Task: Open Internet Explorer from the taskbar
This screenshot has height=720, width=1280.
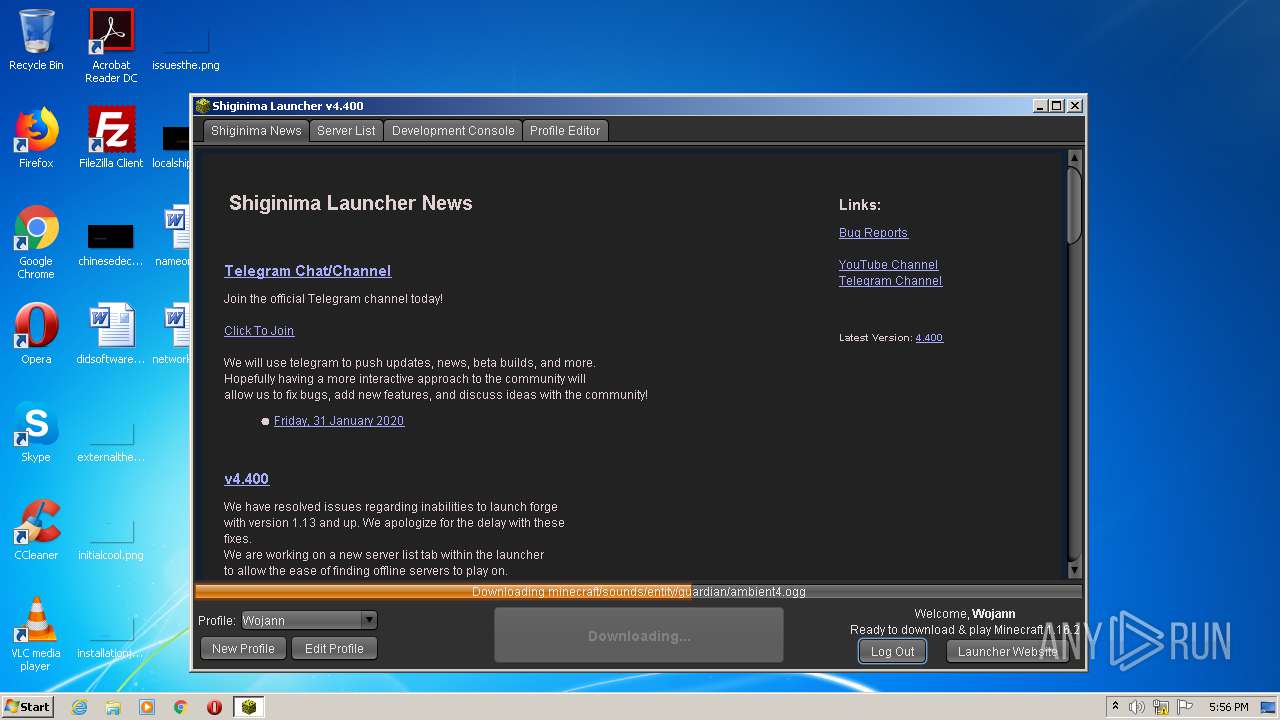Action: tap(80, 707)
